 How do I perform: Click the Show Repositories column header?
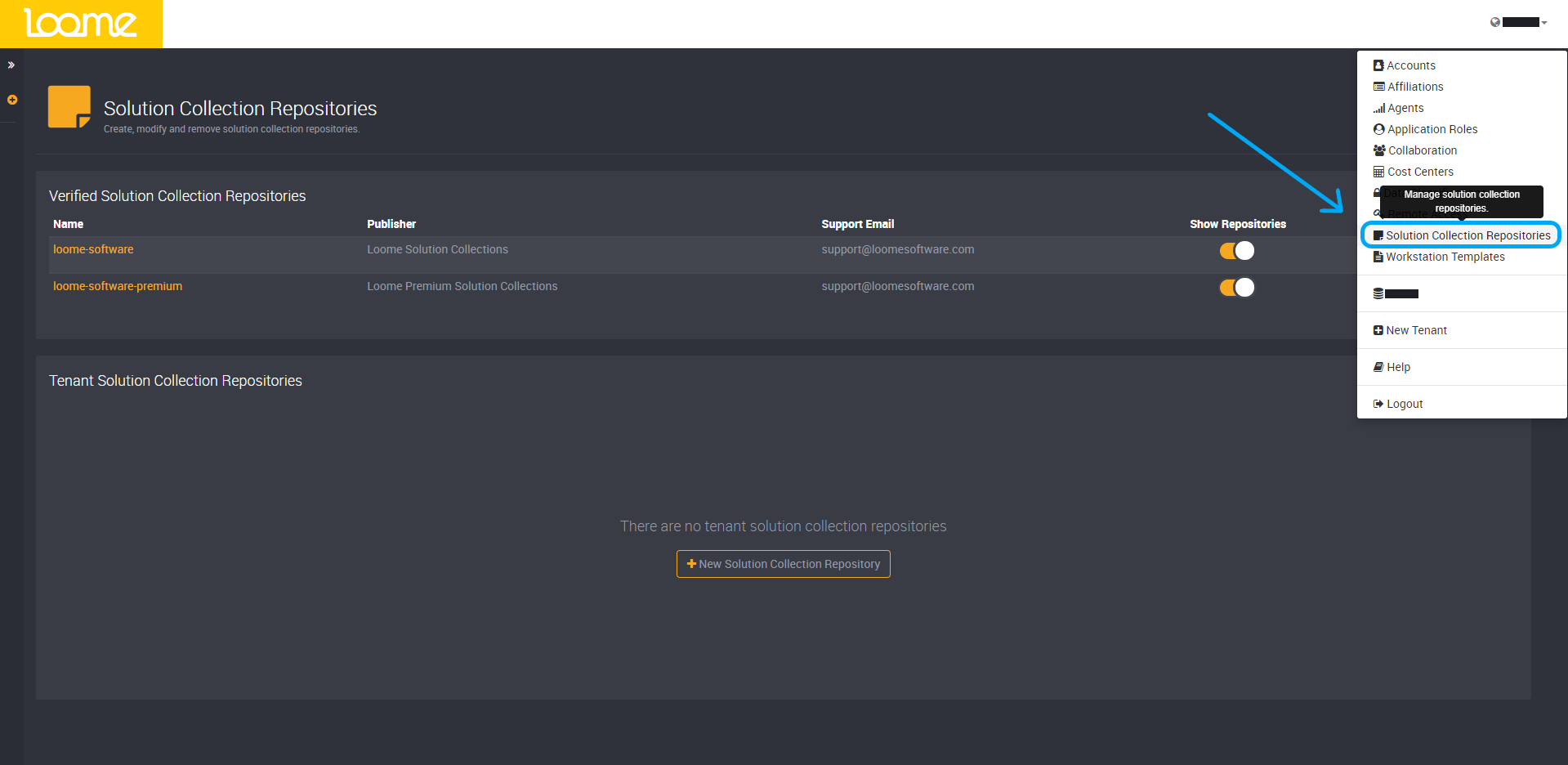[x=1237, y=224]
